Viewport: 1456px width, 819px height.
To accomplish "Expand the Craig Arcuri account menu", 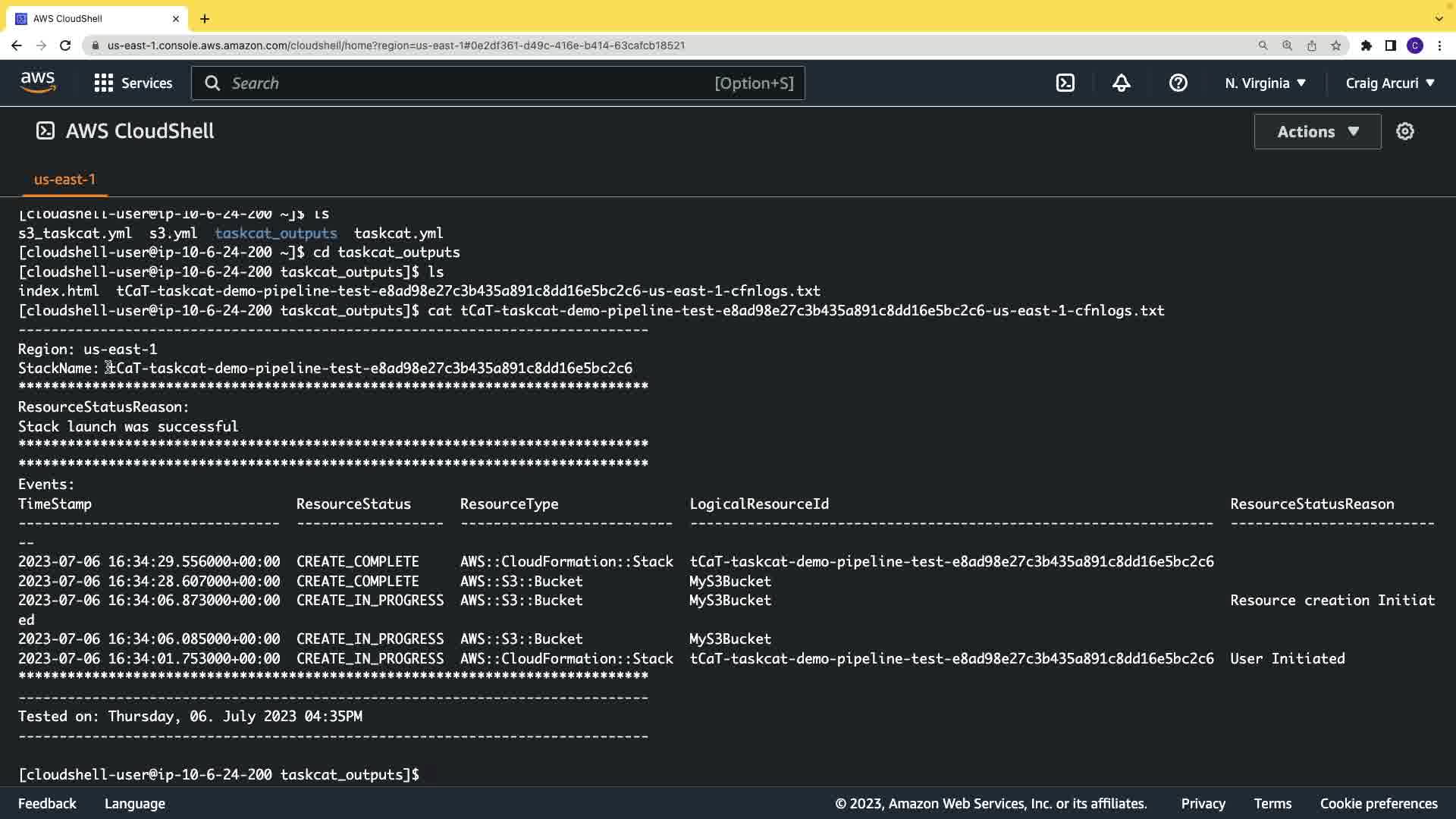I will pos(1389,83).
